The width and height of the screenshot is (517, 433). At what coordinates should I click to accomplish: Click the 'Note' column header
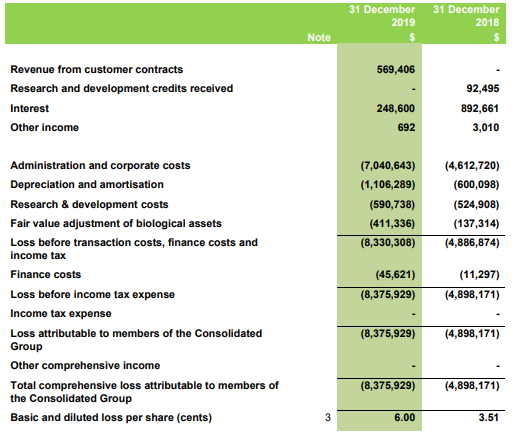[319, 37]
